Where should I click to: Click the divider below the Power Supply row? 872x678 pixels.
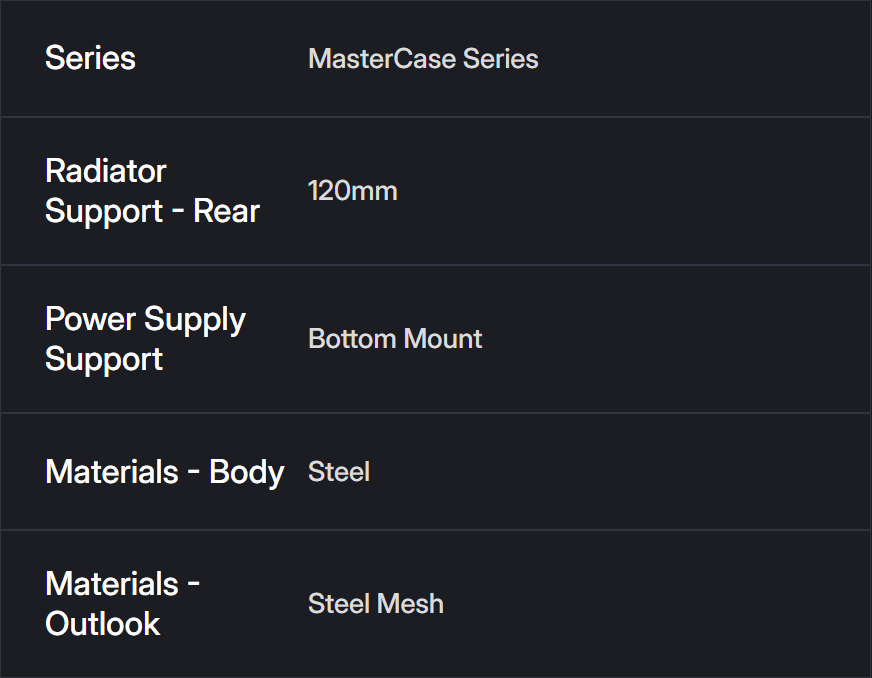tap(436, 413)
